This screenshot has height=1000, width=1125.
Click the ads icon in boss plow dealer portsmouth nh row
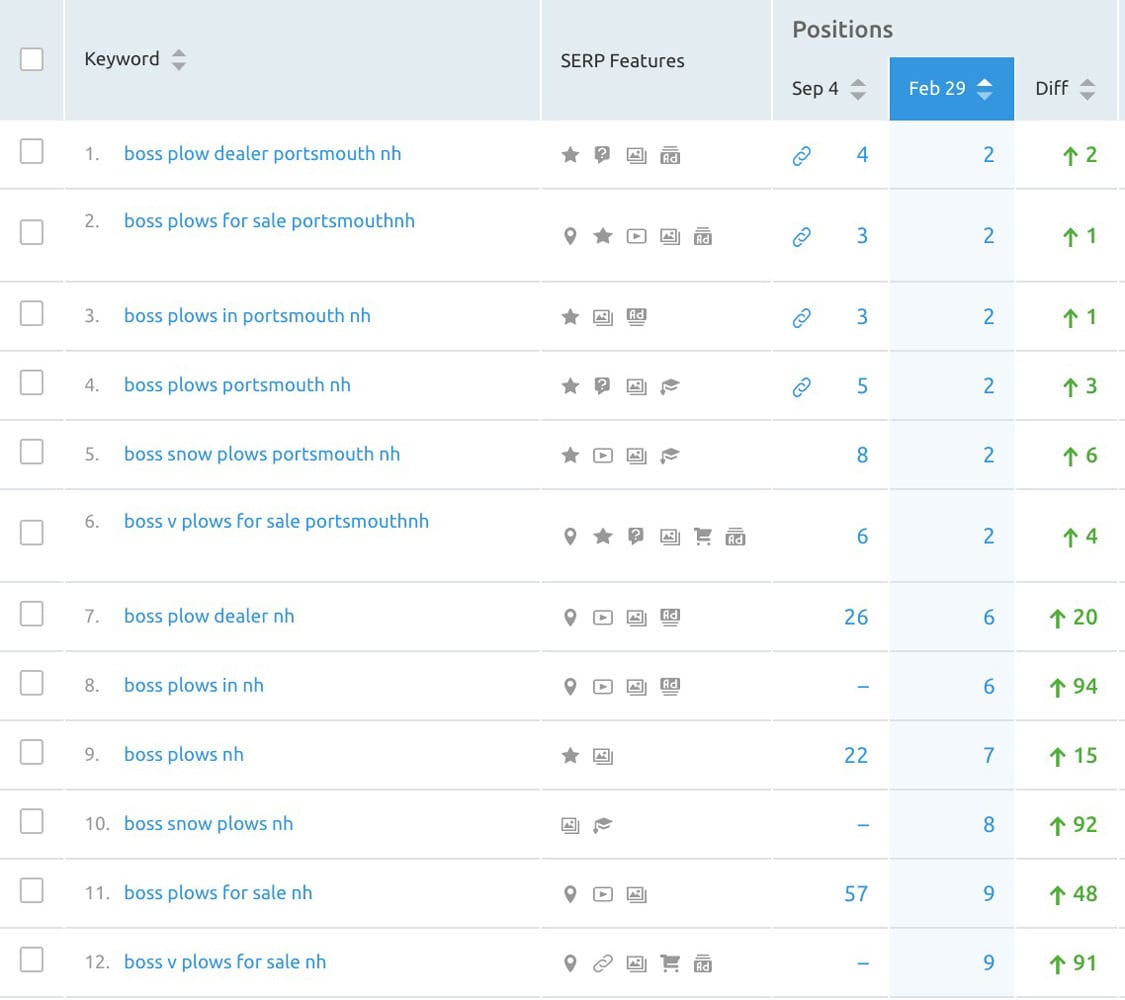point(669,155)
